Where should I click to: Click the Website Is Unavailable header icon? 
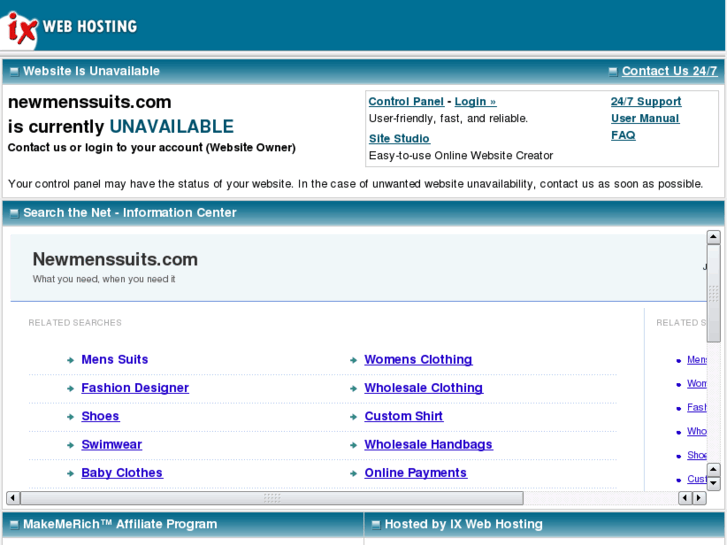tap(14, 71)
